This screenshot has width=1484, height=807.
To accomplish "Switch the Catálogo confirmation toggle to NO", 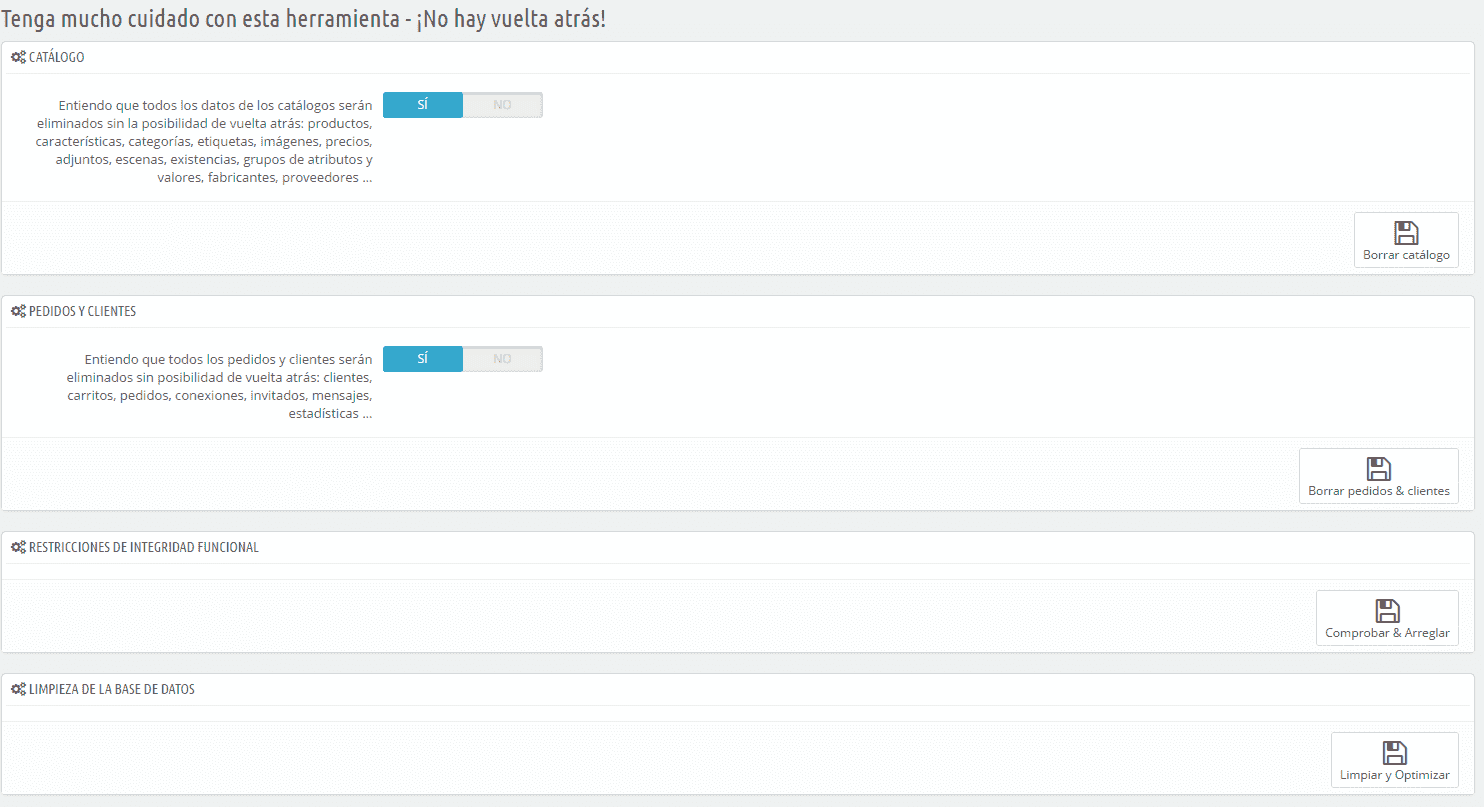I will 502,105.
